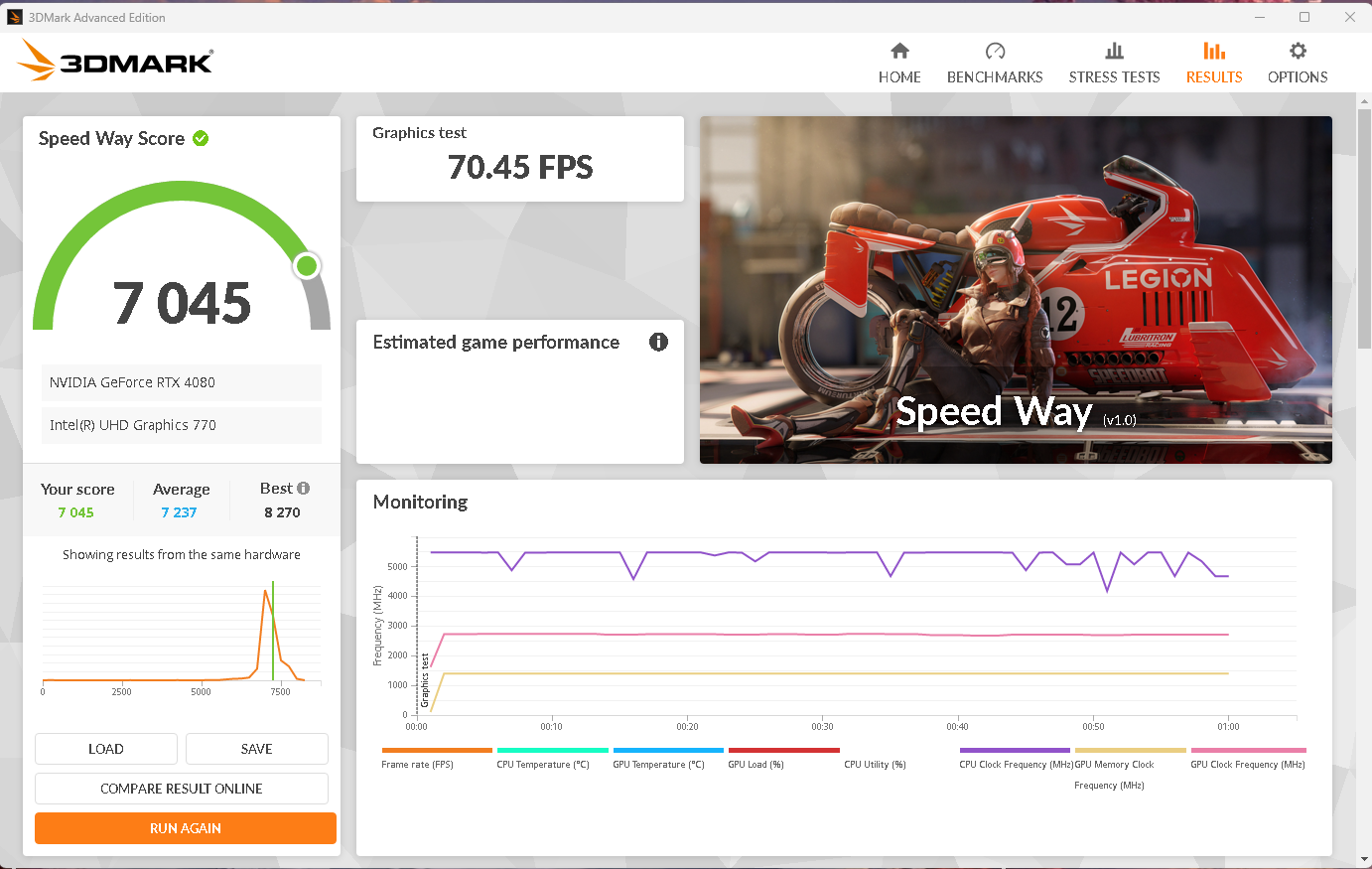
Task: Click the average score value 7 237
Action: pos(179,512)
